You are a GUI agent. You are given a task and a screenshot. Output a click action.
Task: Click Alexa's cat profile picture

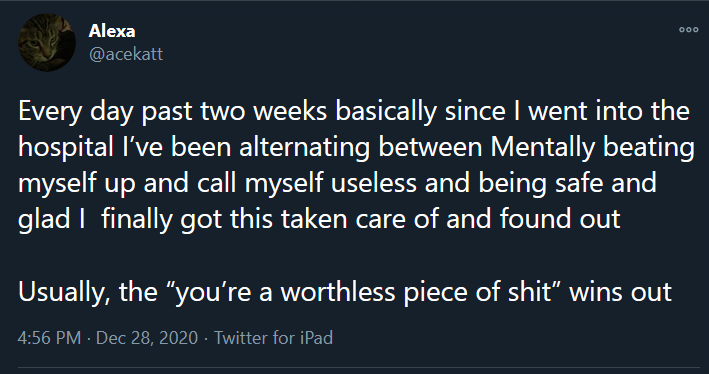47,43
